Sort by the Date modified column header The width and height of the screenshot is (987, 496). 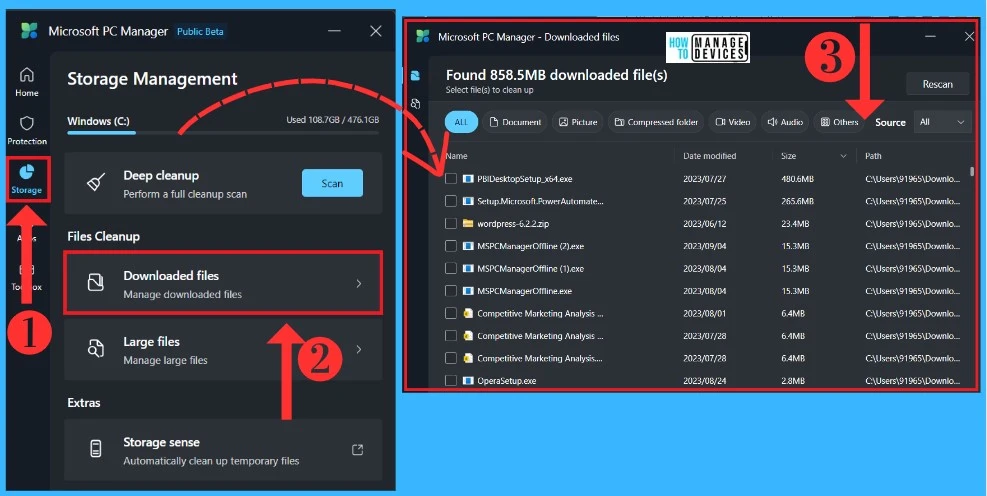[709, 156]
